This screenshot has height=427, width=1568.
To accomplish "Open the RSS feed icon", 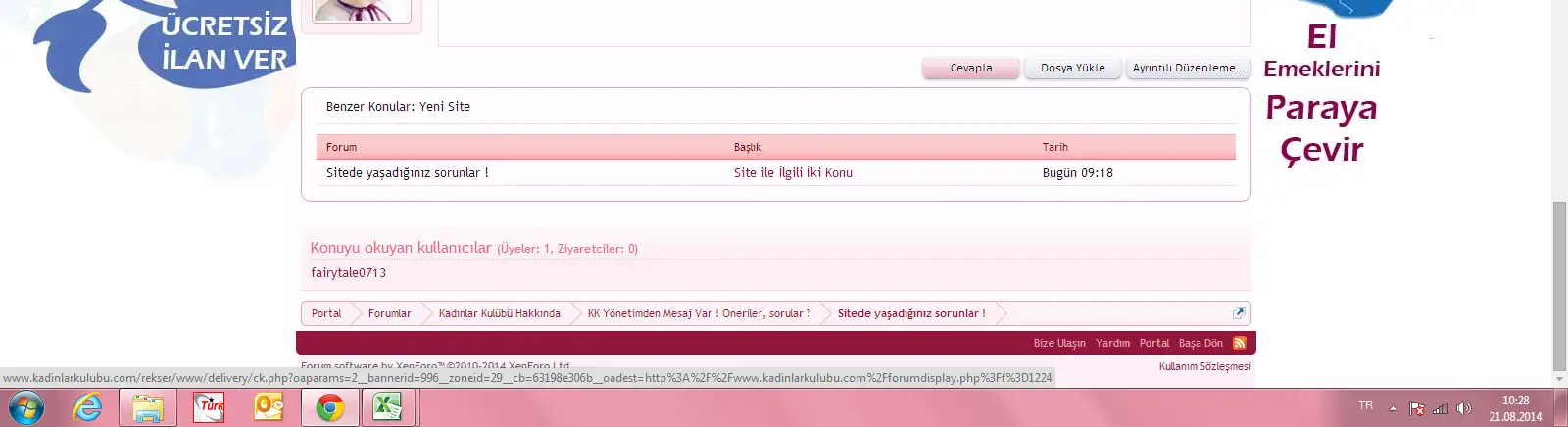I will pyautogui.click(x=1240, y=343).
